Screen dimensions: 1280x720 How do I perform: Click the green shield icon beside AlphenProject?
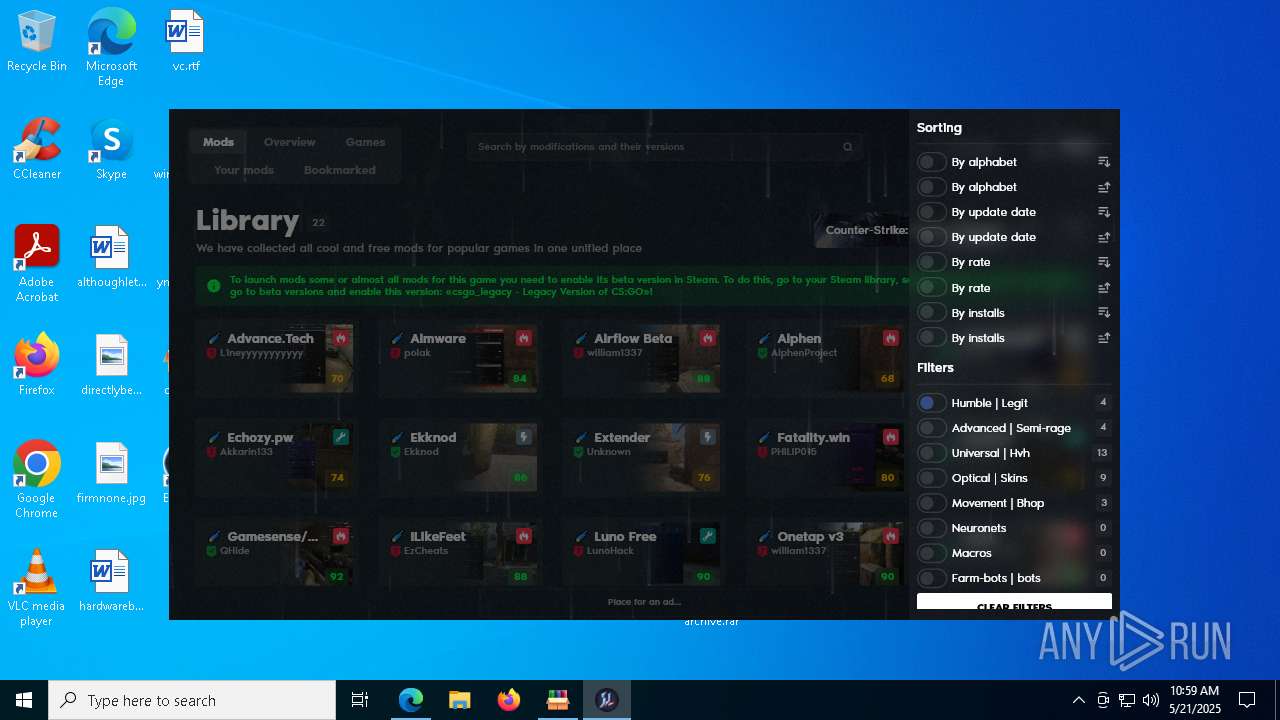[763, 353]
